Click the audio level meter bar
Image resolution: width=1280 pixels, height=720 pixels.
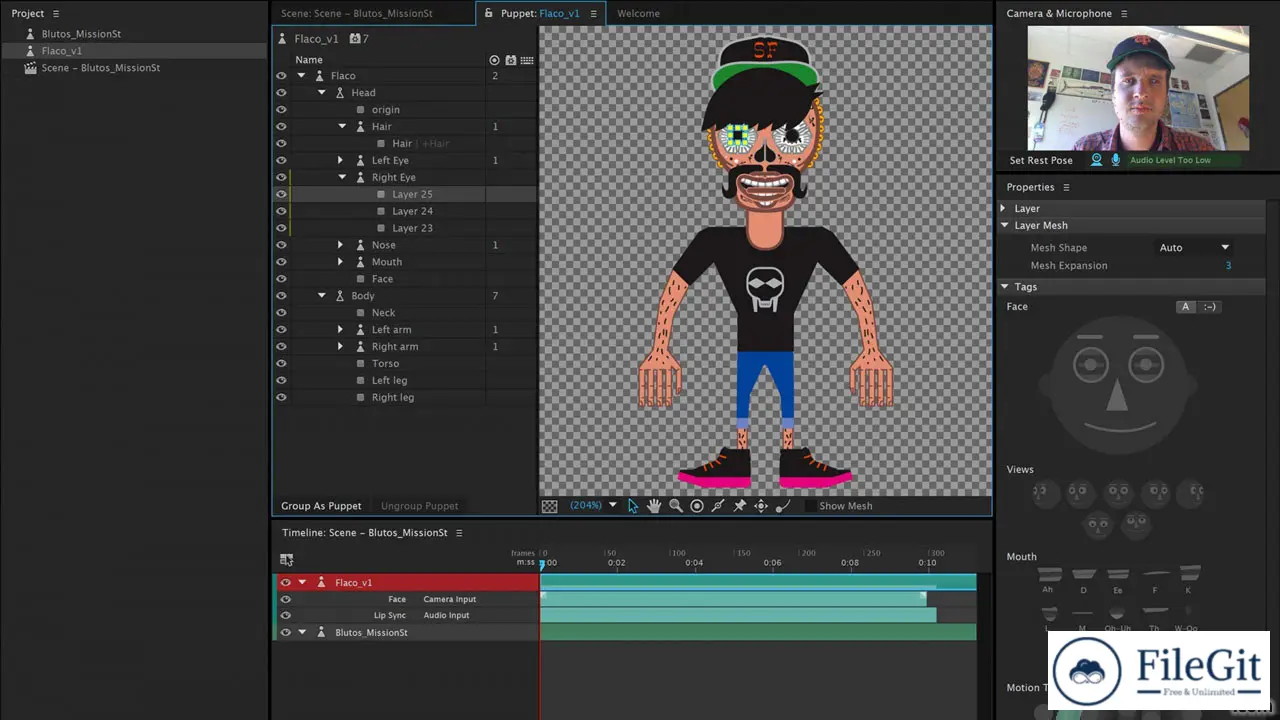click(1186, 160)
